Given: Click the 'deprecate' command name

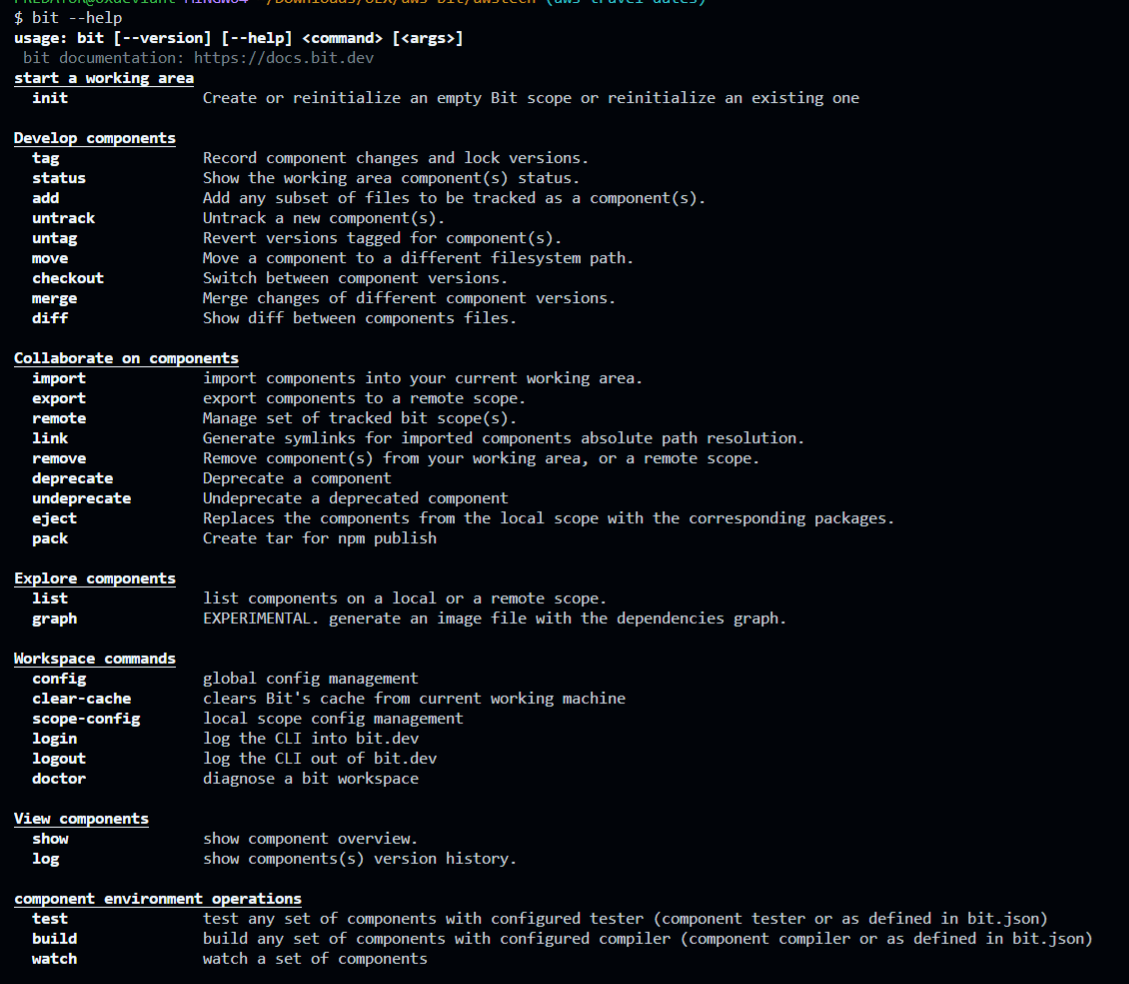Looking at the screenshot, I should click(72, 478).
